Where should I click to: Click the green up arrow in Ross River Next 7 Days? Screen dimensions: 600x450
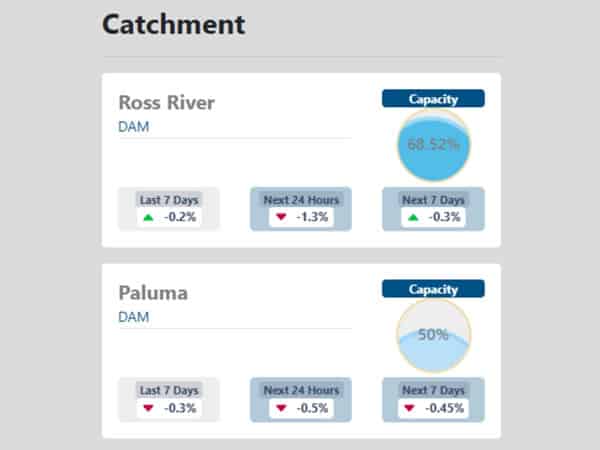[x=413, y=218]
